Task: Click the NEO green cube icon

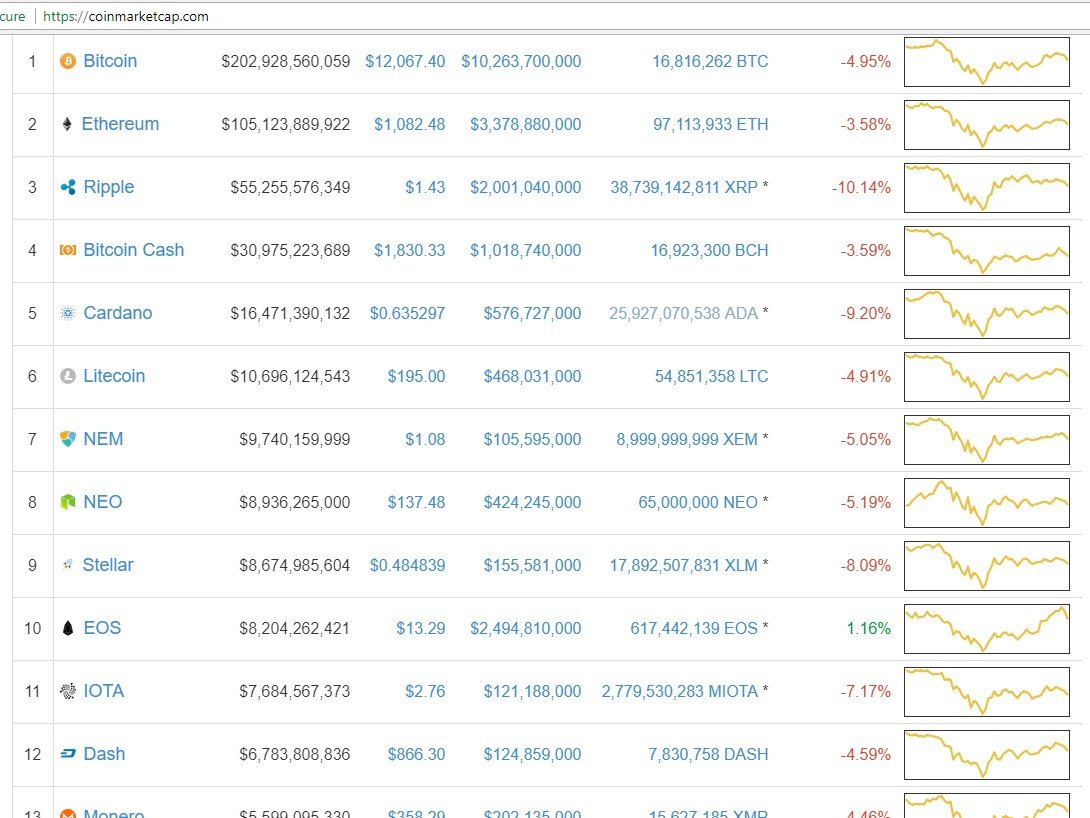Action: [x=67, y=502]
